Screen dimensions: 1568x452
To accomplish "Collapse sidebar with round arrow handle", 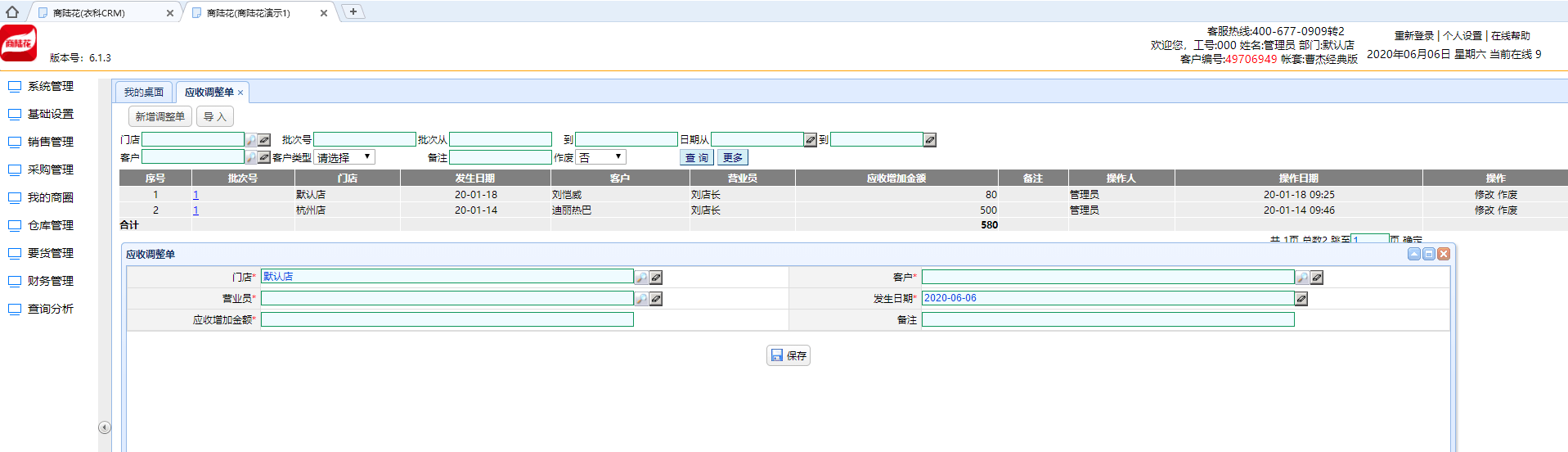I will (x=105, y=427).
